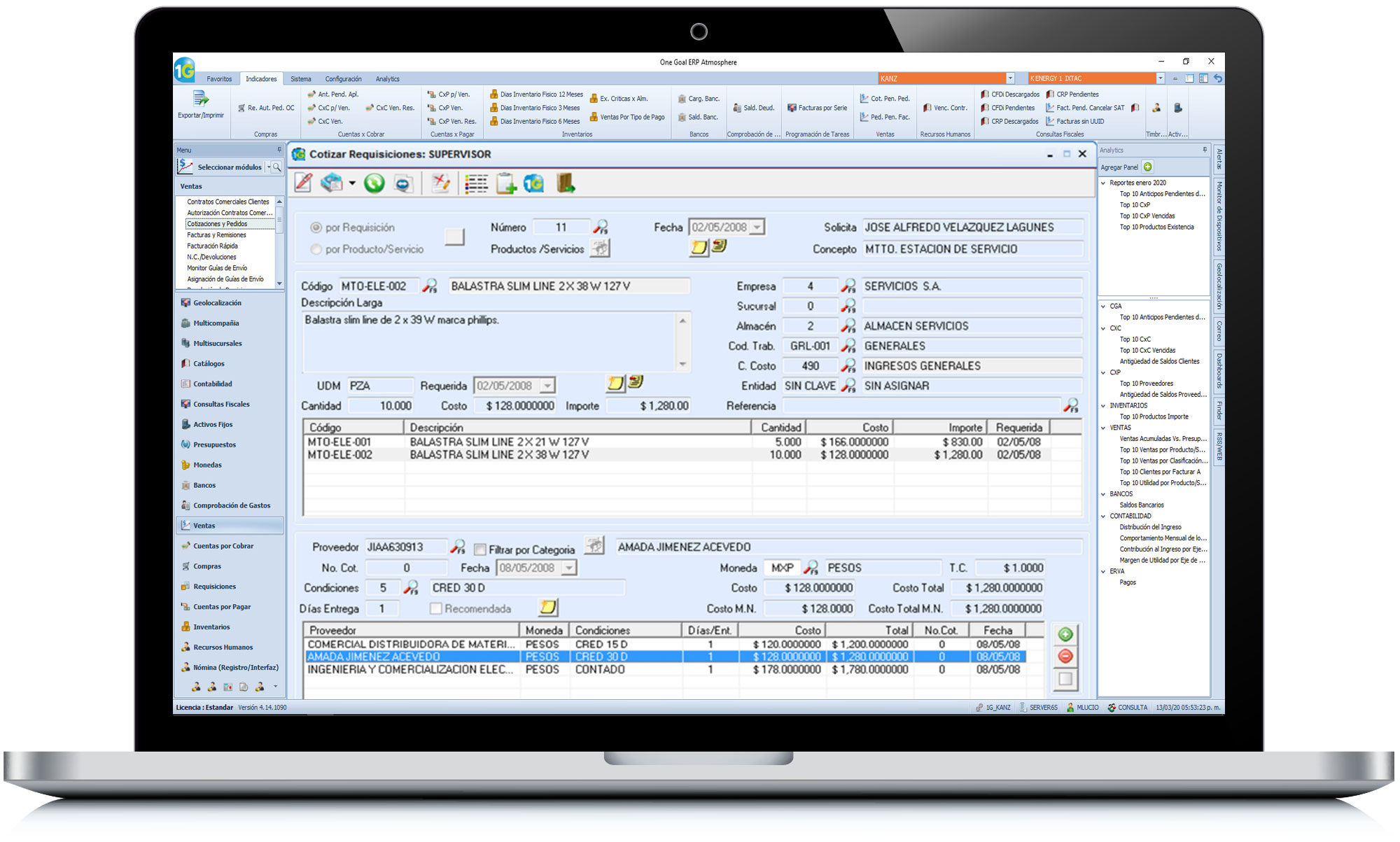Collapse the CONTABILIDAD analytics tree node
The image size is (1400, 842).
pyautogui.click(x=1104, y=516)
